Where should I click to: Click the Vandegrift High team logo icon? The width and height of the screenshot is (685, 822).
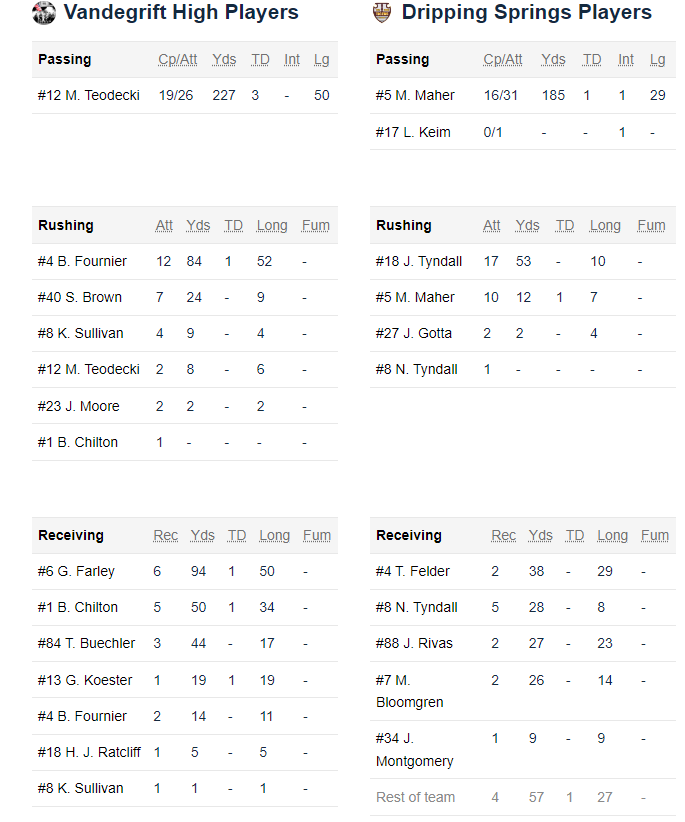click(44, 13)
